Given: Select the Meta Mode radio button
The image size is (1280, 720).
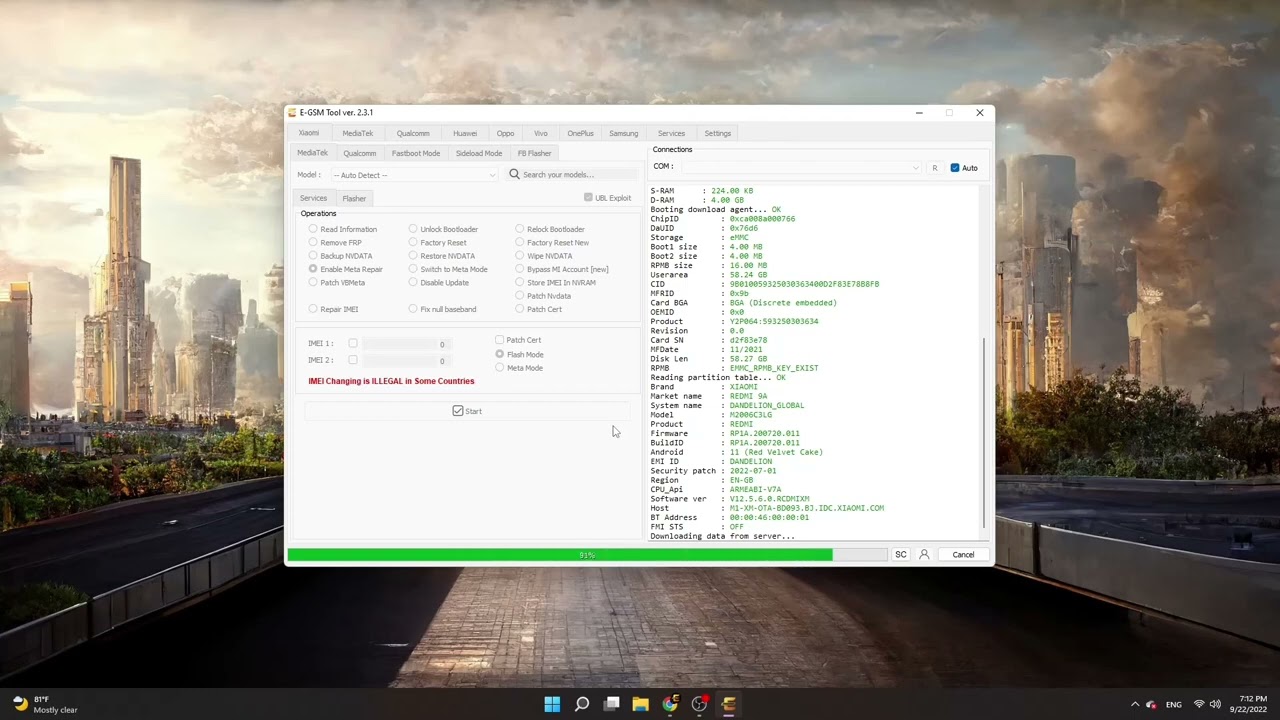Looking at the screenshot, I should pos(500,367).
